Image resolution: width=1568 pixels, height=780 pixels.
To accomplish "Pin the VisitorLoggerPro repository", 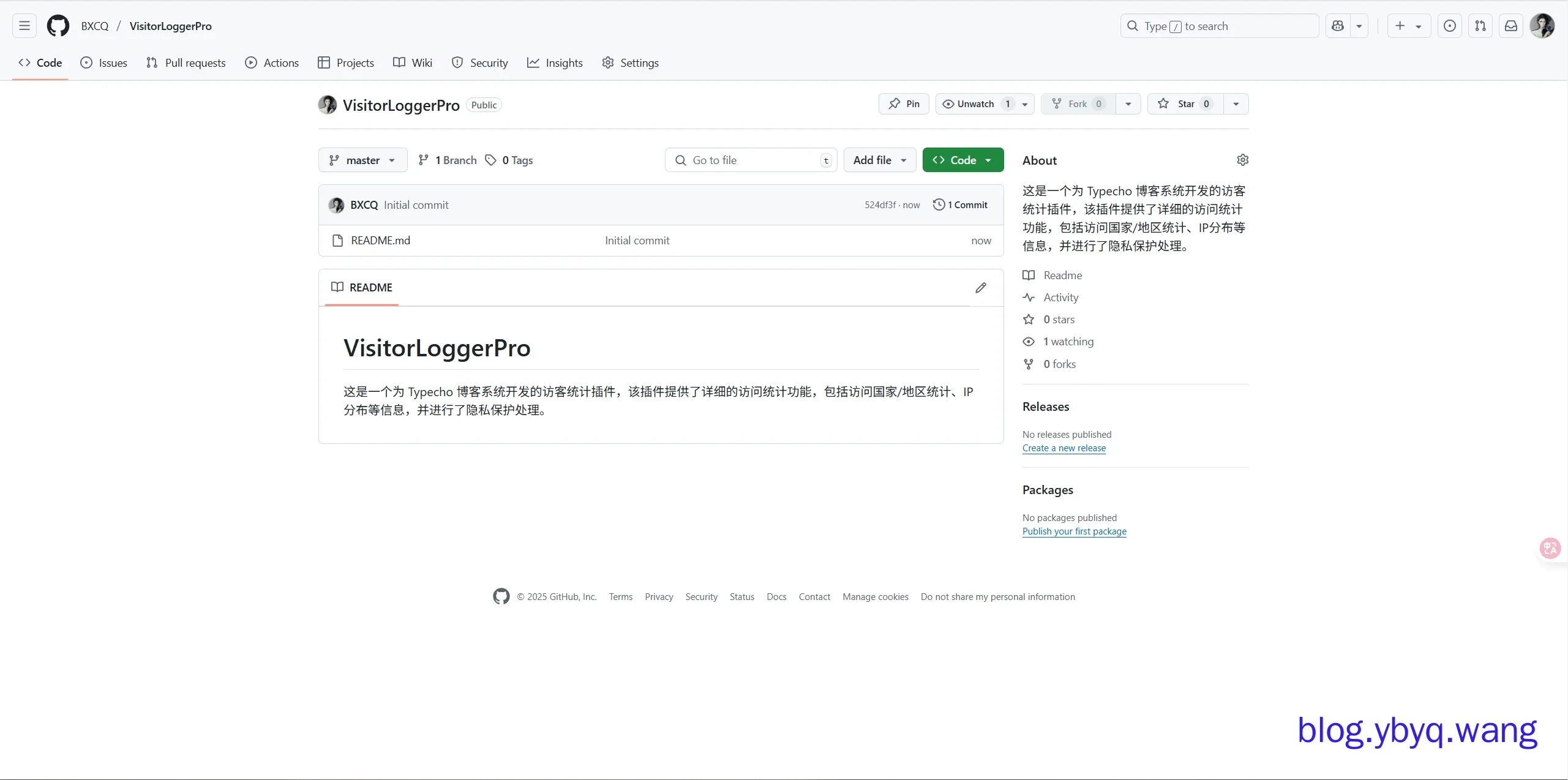I will point(904,103).
